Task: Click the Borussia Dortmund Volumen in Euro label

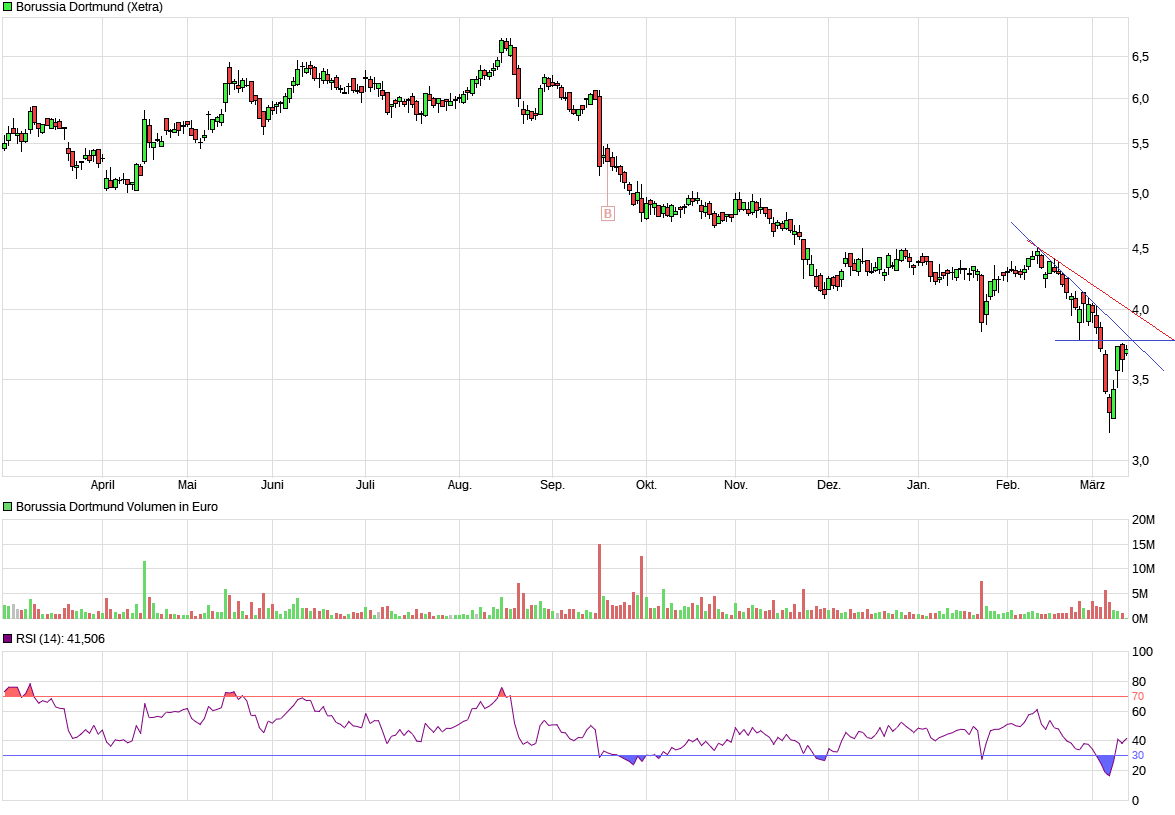Action: click(116, 507)
